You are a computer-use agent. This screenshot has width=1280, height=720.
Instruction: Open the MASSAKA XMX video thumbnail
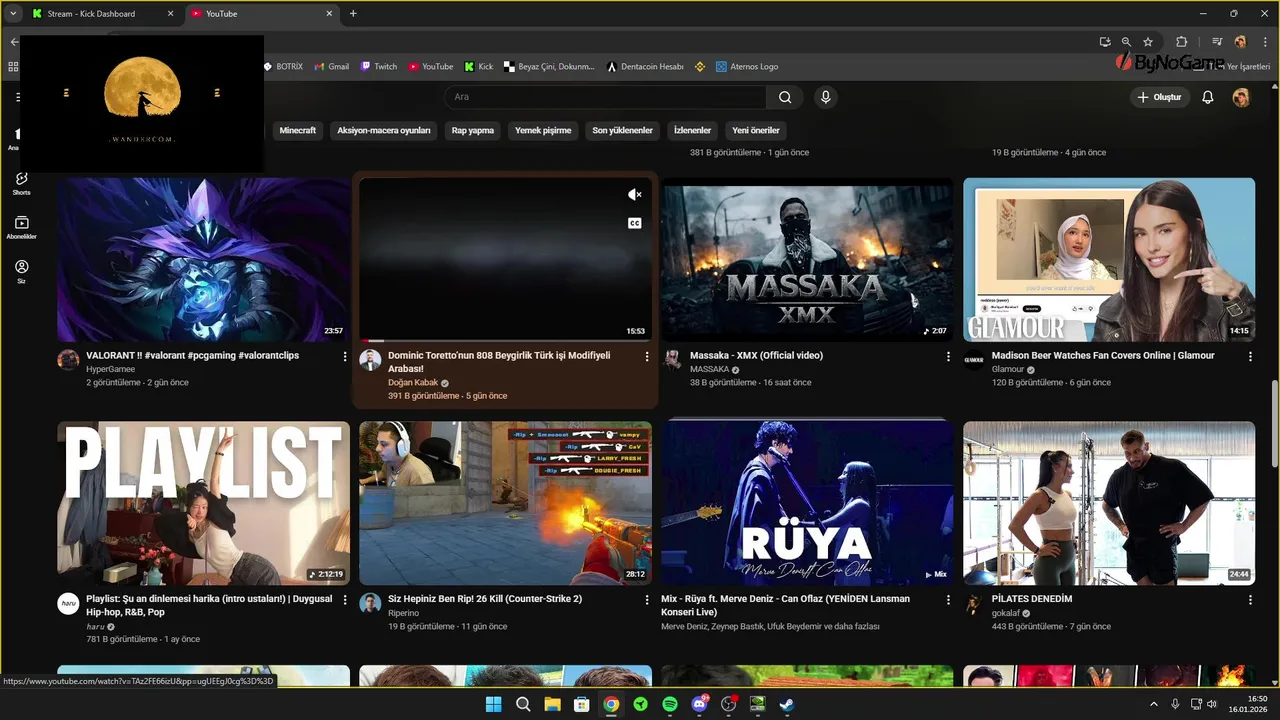tap(807, 260)
